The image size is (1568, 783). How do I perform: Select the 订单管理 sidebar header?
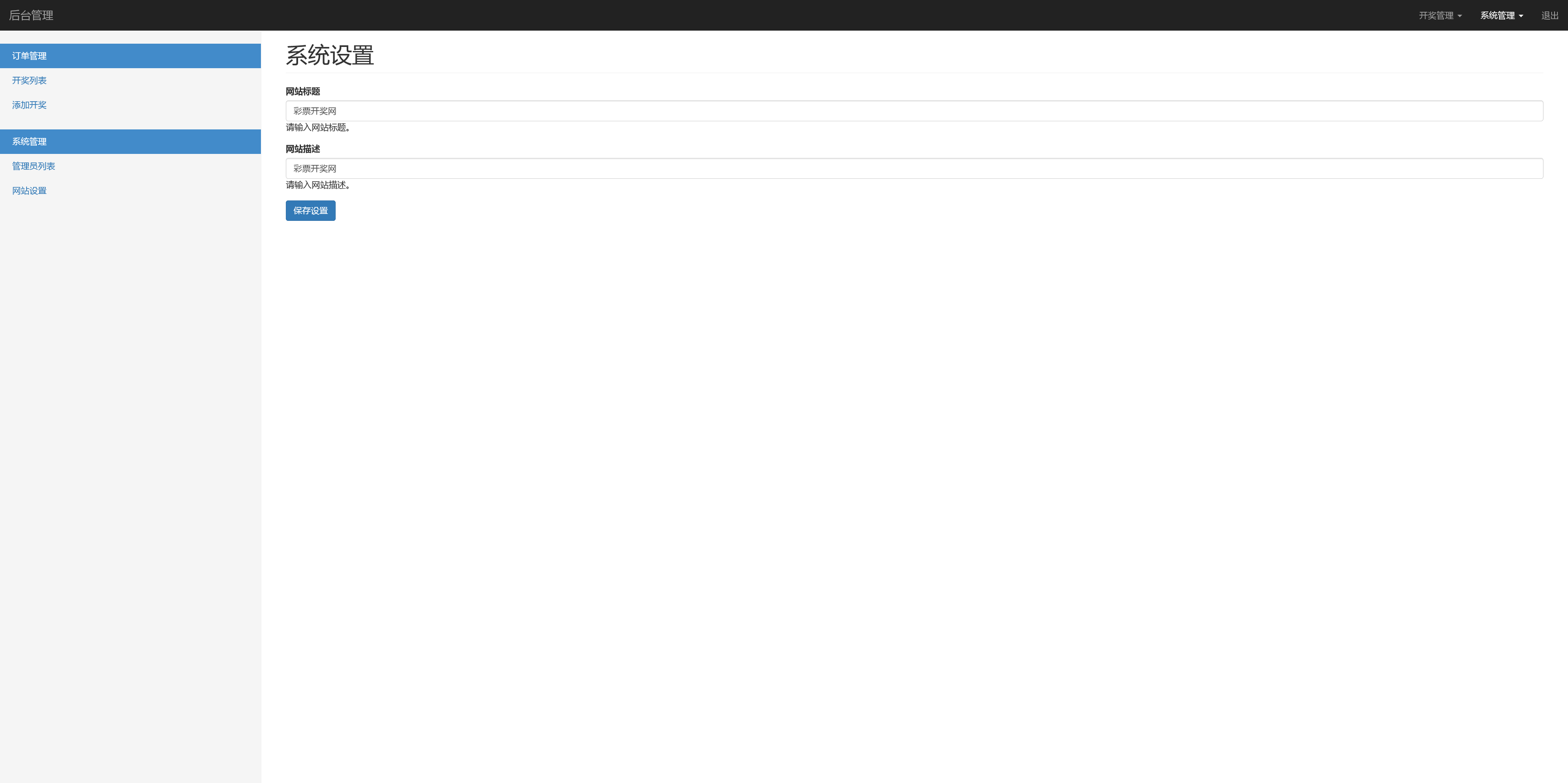pyautogui.click(x=130, y=56)
